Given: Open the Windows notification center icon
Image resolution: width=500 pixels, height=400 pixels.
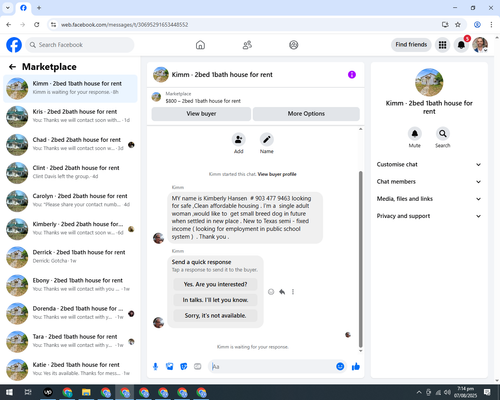Looking at the screenshot, I should tap(487, 392).
